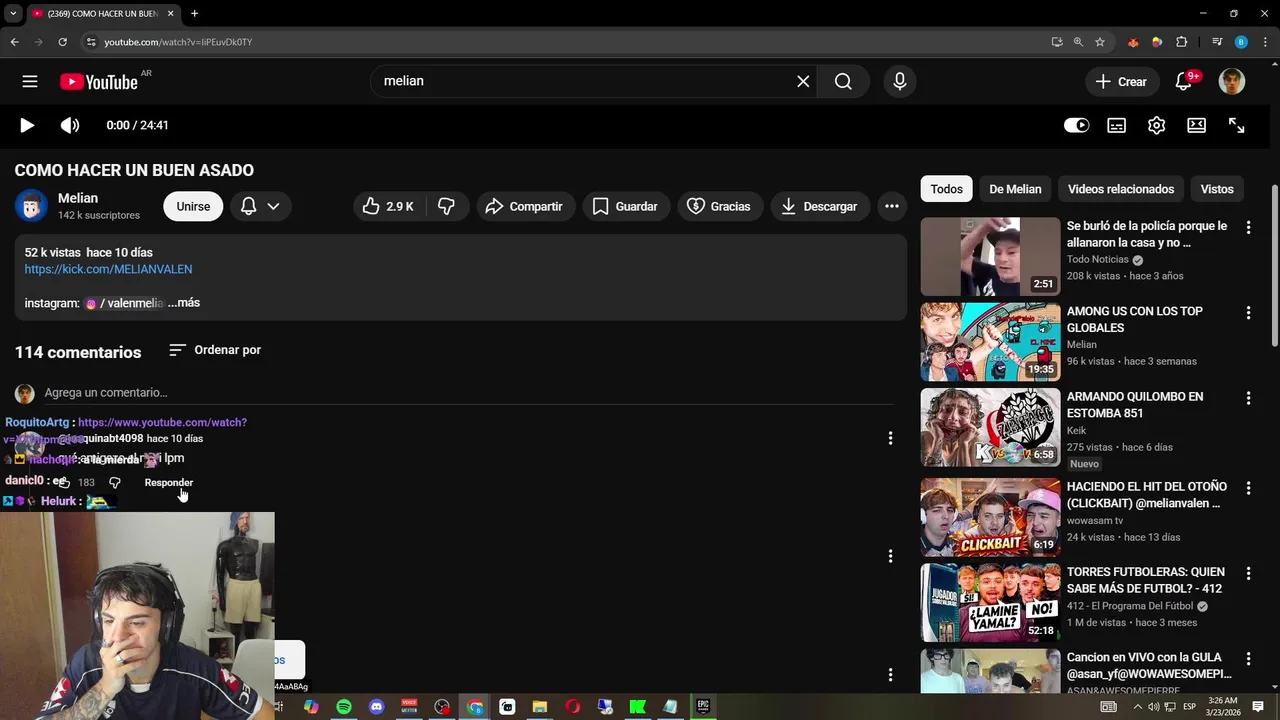Viewport: 1280px width, 720px height.
Task: Open the 'HACIENDO EL HIT DEL OTOÑO' title
Action: point(1147,495)
